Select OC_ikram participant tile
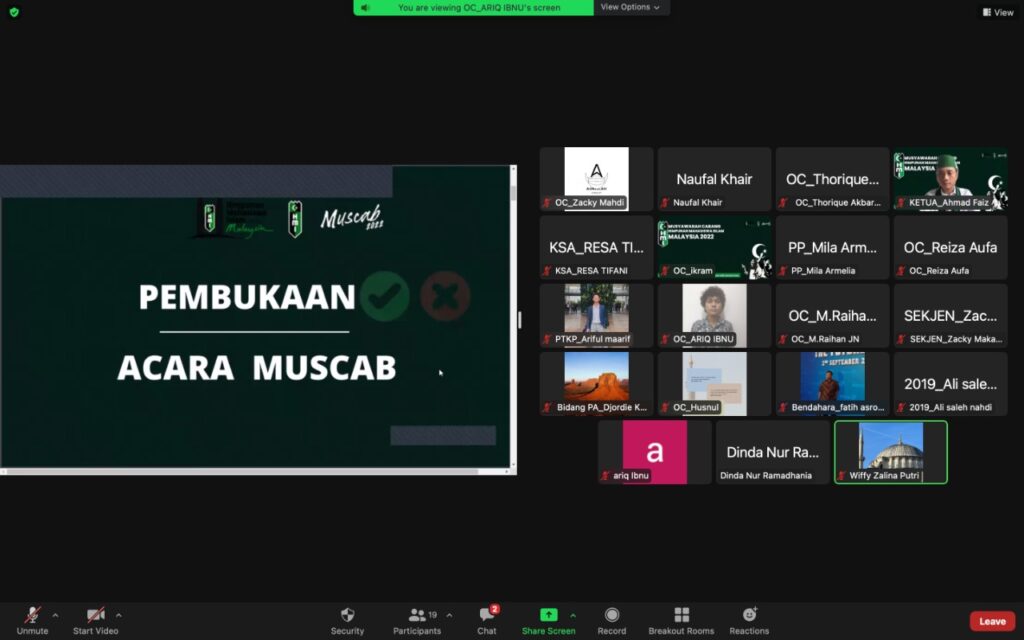 point(714,248)
